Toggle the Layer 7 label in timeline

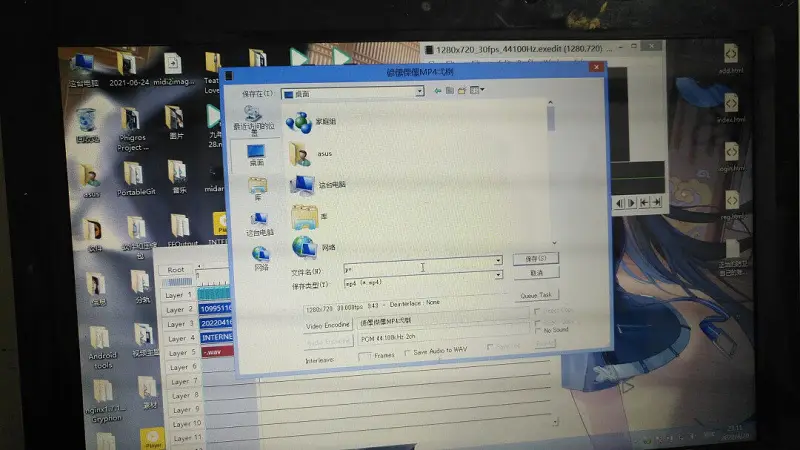coord(184,381)
